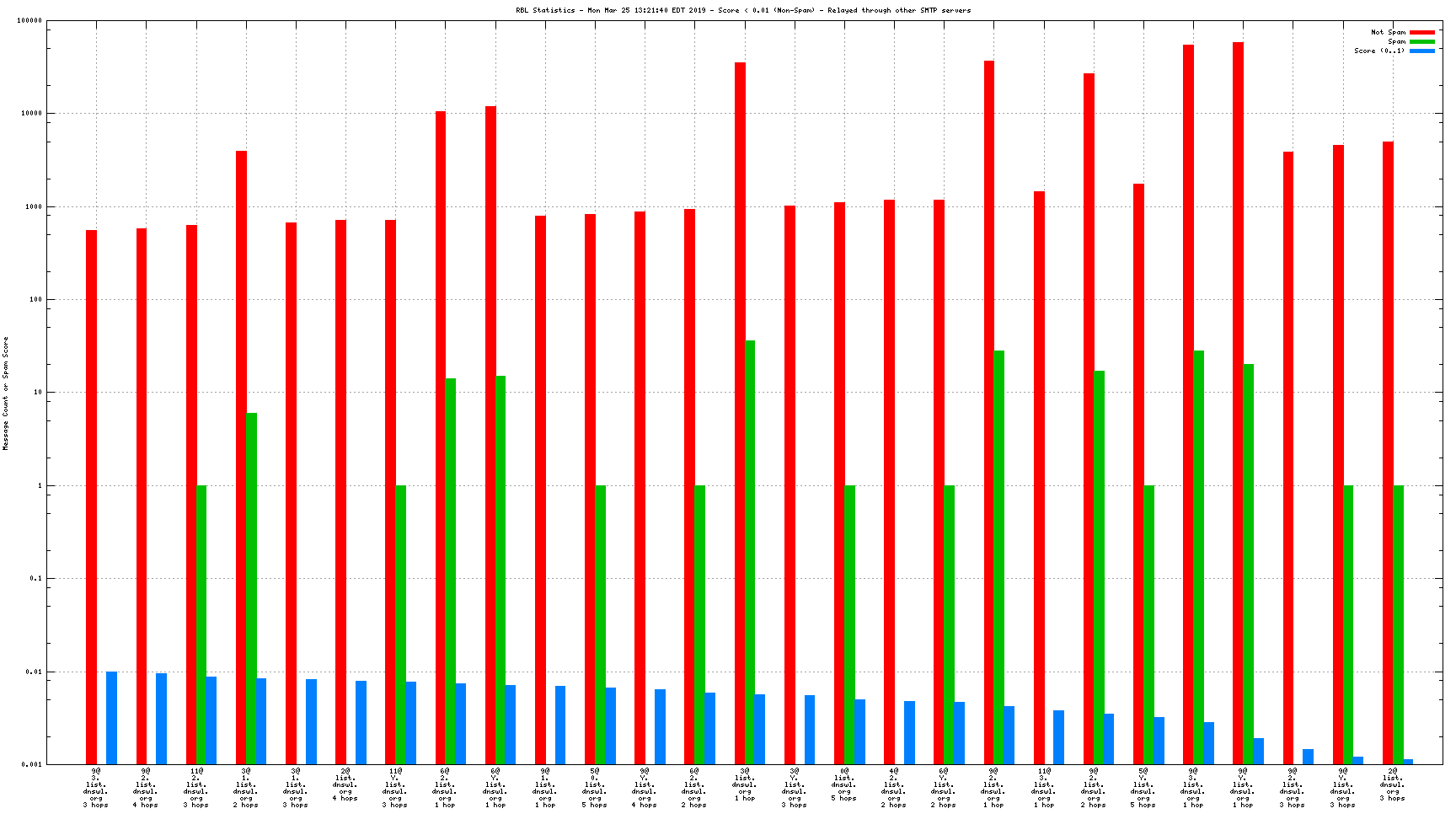The width and height of the screenshot is (1456, 819).
Task: Click the green bar above "3@ list.dnswl.org 1 hop"
Action: [750, 552]
